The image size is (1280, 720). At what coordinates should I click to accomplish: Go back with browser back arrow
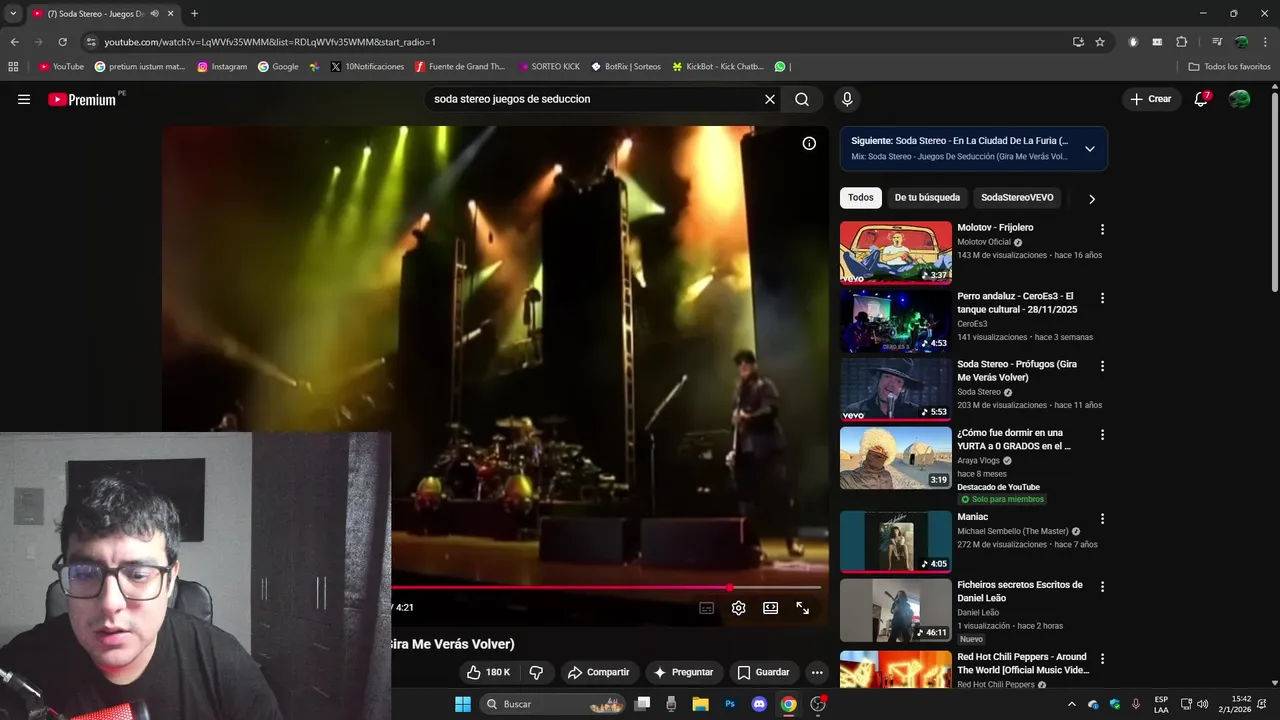(x=14, y=42)
